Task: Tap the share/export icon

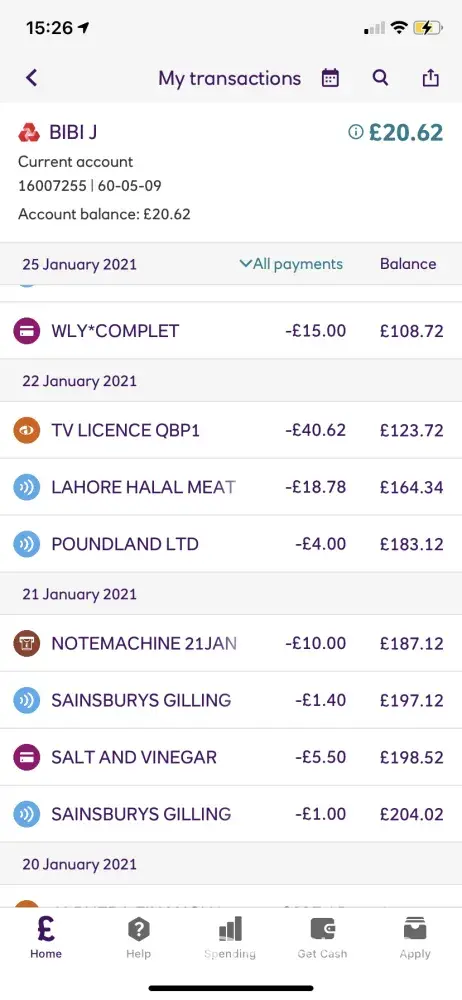Action: (x=431, y=78)
